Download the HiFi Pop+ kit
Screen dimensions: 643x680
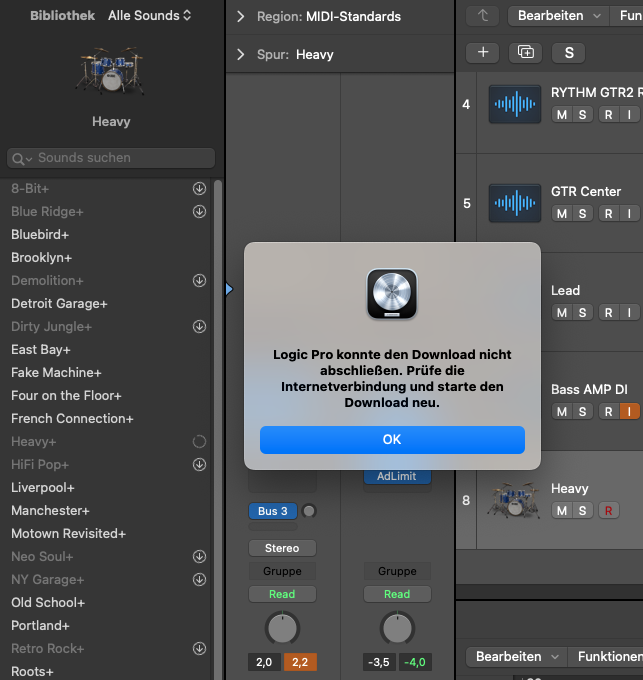[199, 464]
